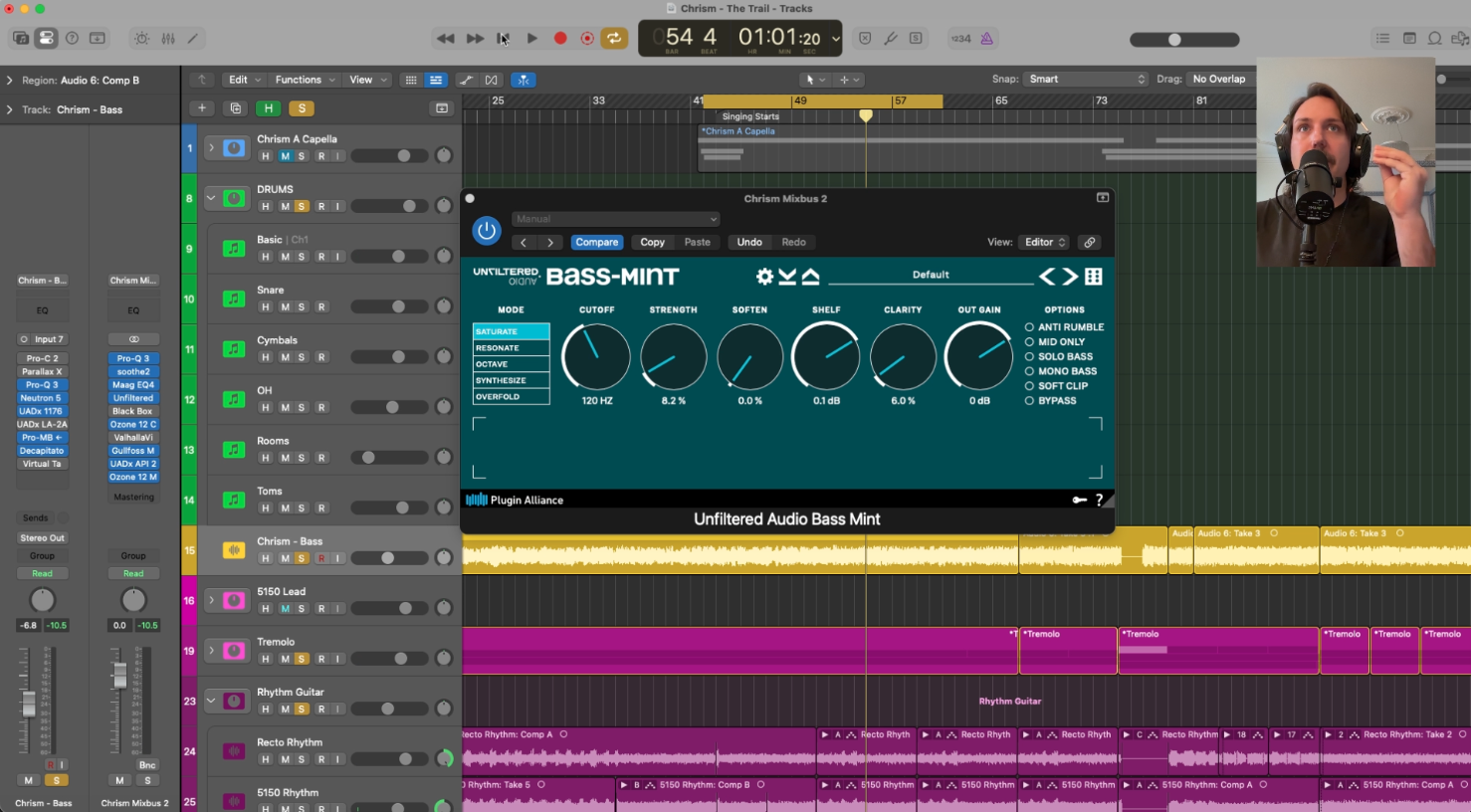1471x812 pixels.
Task: Click the Compare button in plugin header
Action: (x=597, y=242)
